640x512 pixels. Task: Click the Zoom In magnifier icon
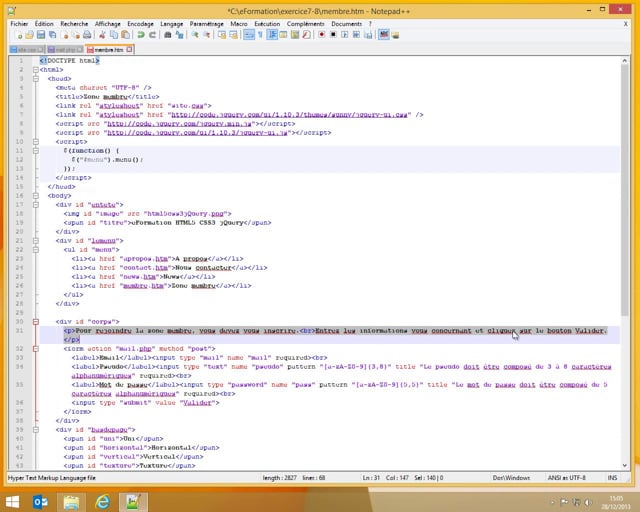coord(195,35)
